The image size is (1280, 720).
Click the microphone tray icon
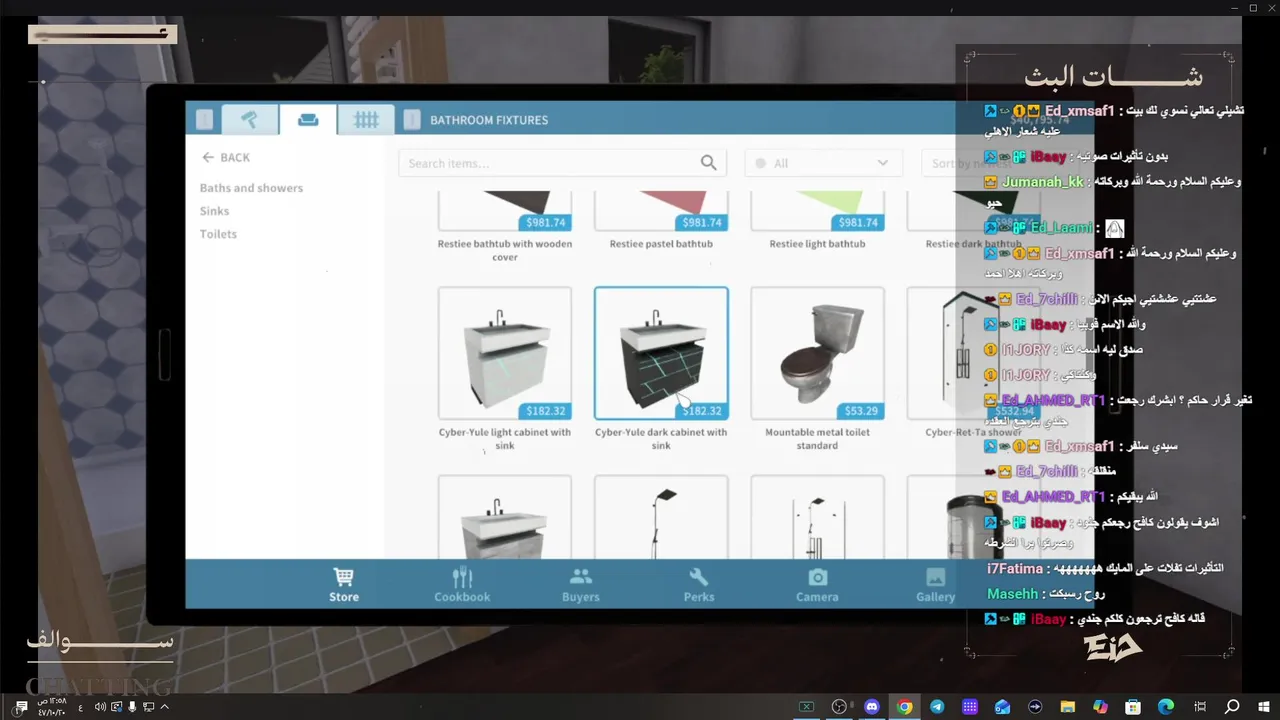(x=133, y=707)
